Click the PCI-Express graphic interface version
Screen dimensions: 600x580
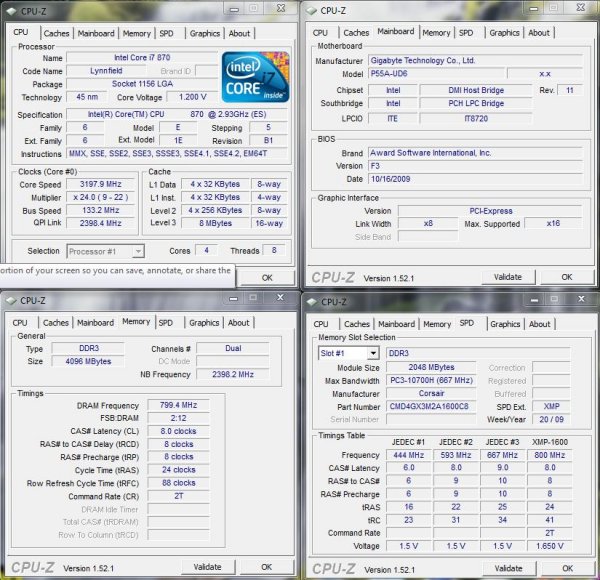click(490, 211)
